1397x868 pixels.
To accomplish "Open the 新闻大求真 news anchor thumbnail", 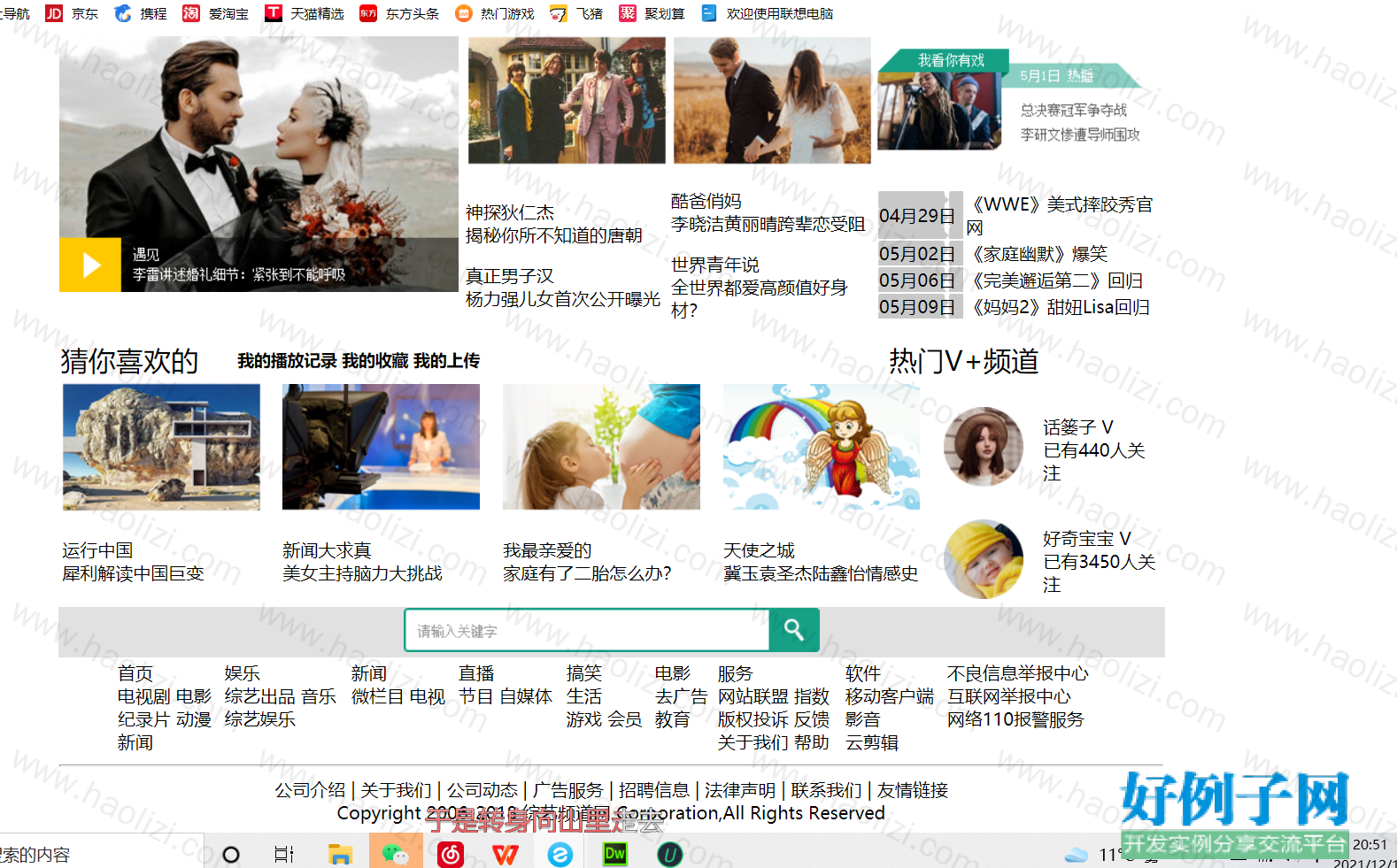I will [381, 447].
